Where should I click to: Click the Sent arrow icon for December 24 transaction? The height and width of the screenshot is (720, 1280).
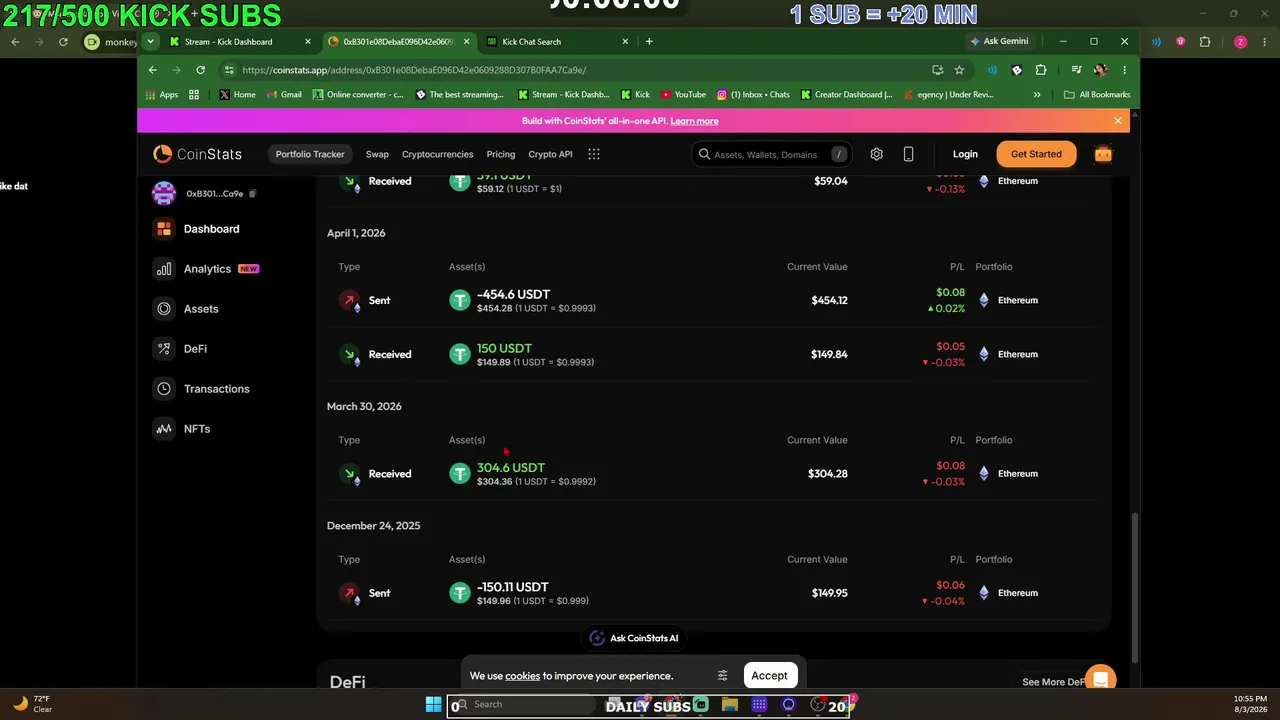click(349, 593)
